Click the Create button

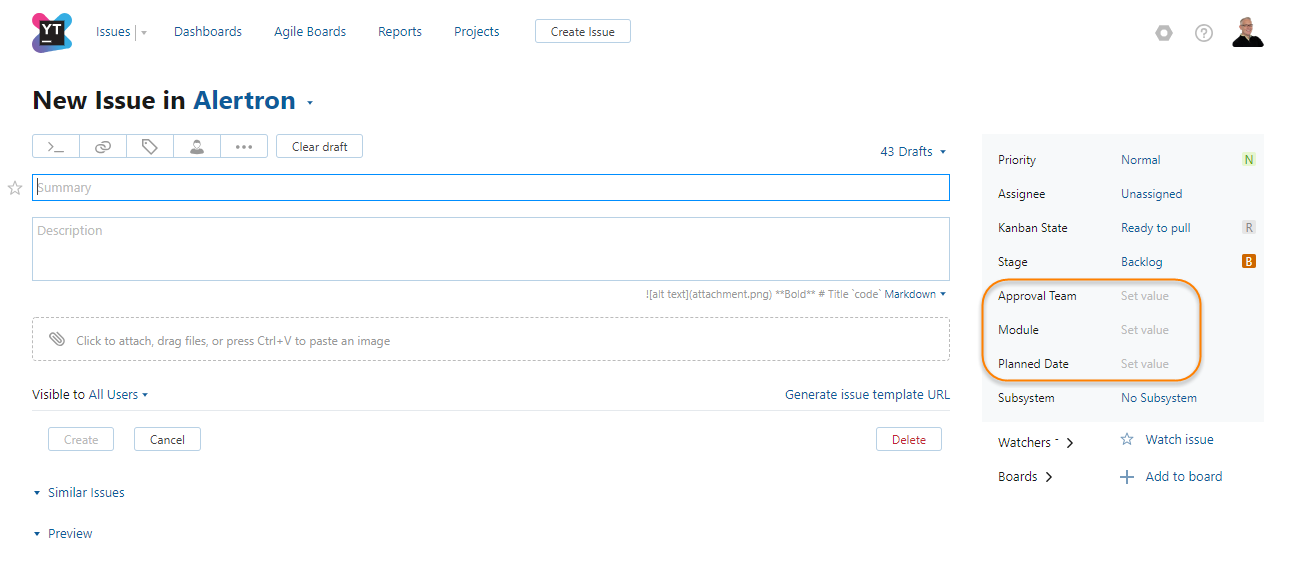(x=81, y=439)
